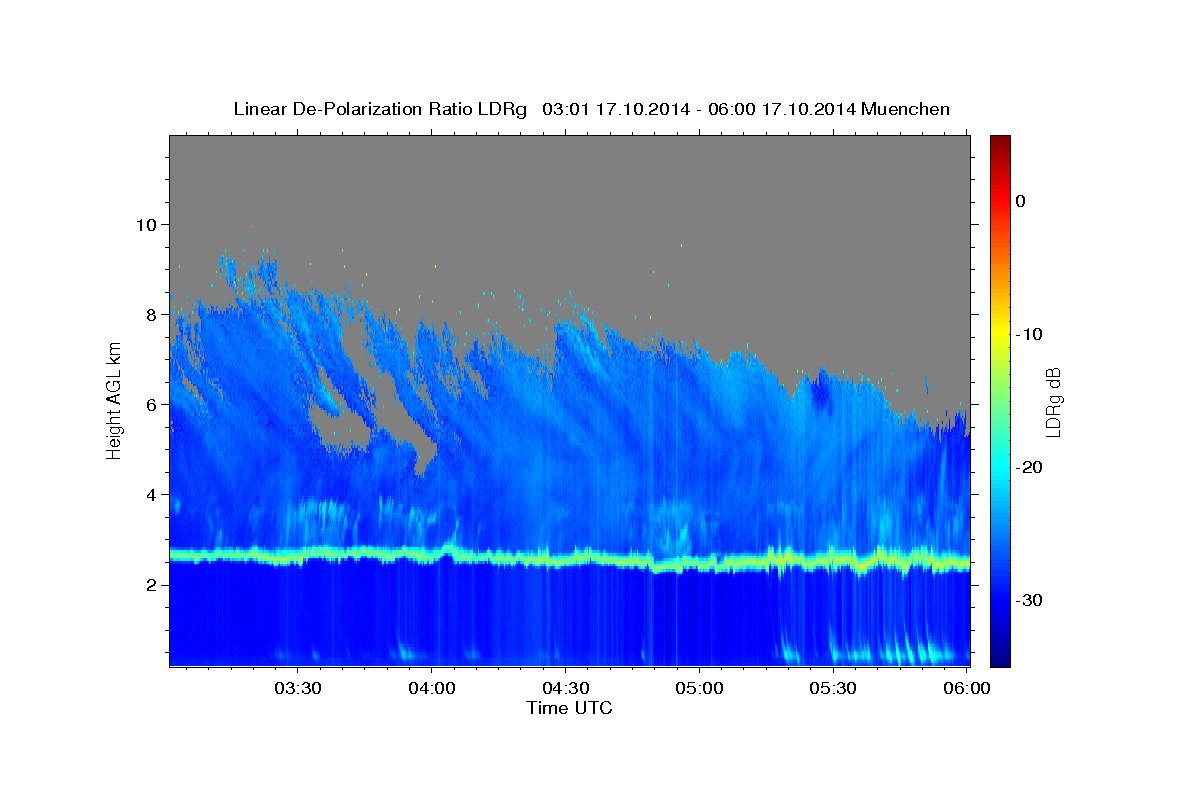Click the 06:00 time tick label

(967, 688)
